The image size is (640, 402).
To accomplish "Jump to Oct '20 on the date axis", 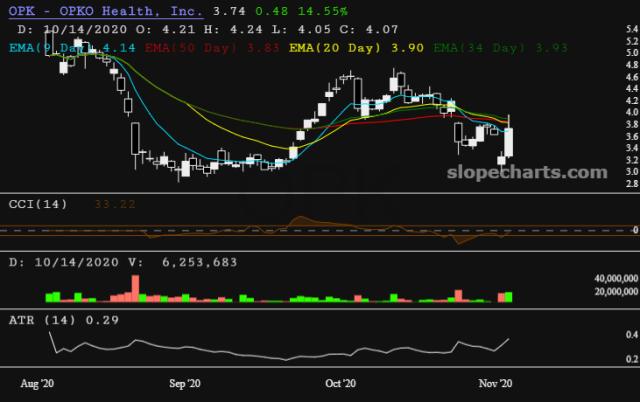I will point(340,383).
